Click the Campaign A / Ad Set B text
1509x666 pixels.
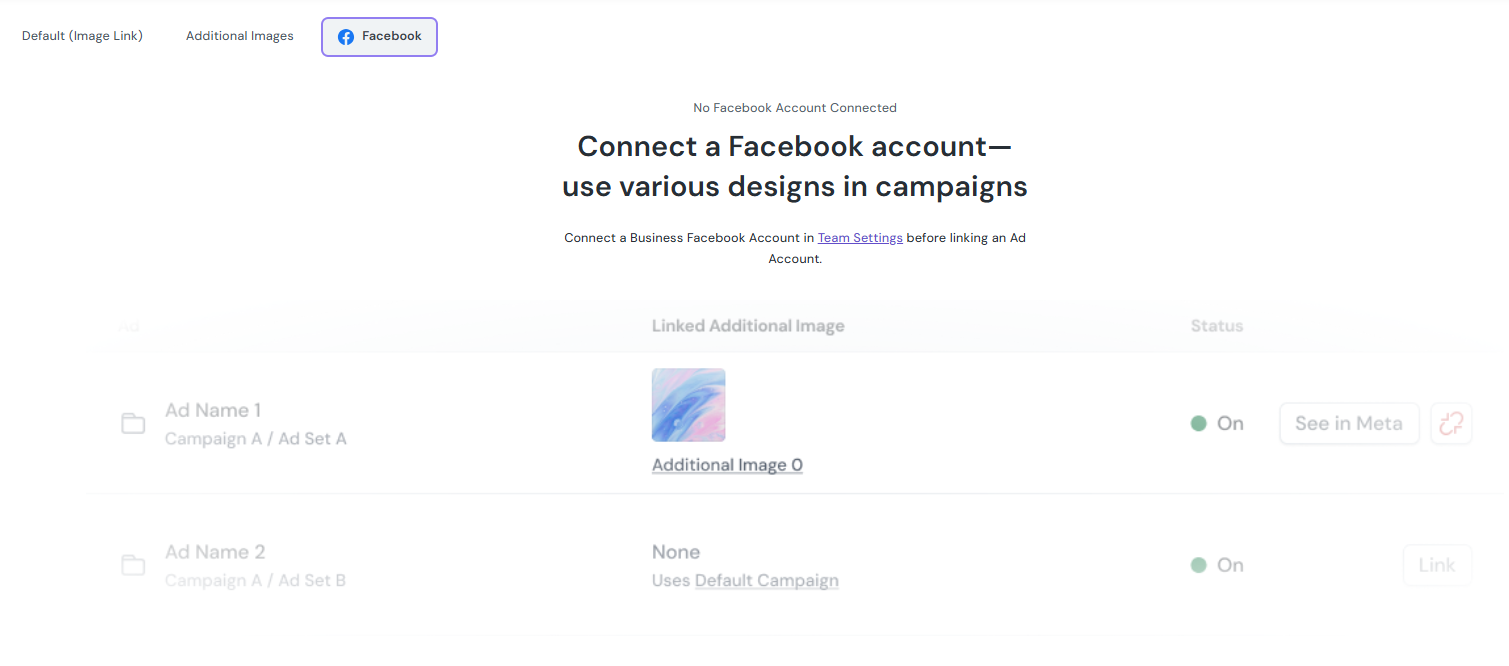point(255,581)
